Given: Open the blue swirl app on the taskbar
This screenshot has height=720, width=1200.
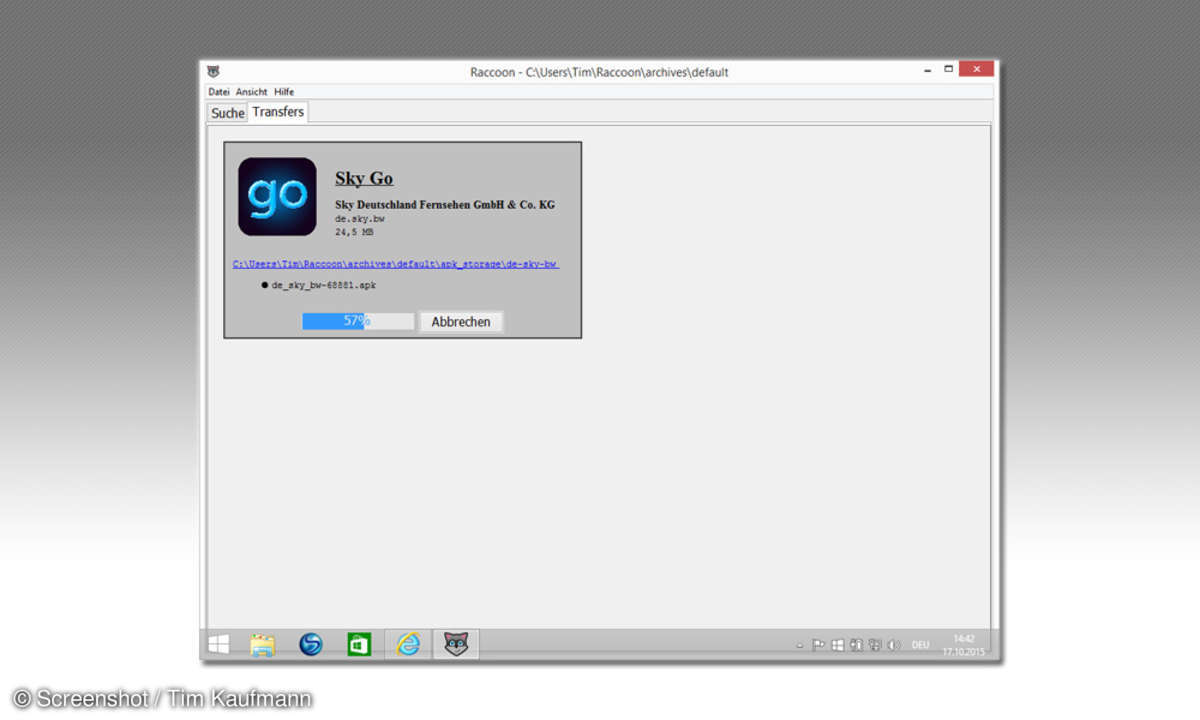Looking at the screenshot, I should tap(311, 645).
